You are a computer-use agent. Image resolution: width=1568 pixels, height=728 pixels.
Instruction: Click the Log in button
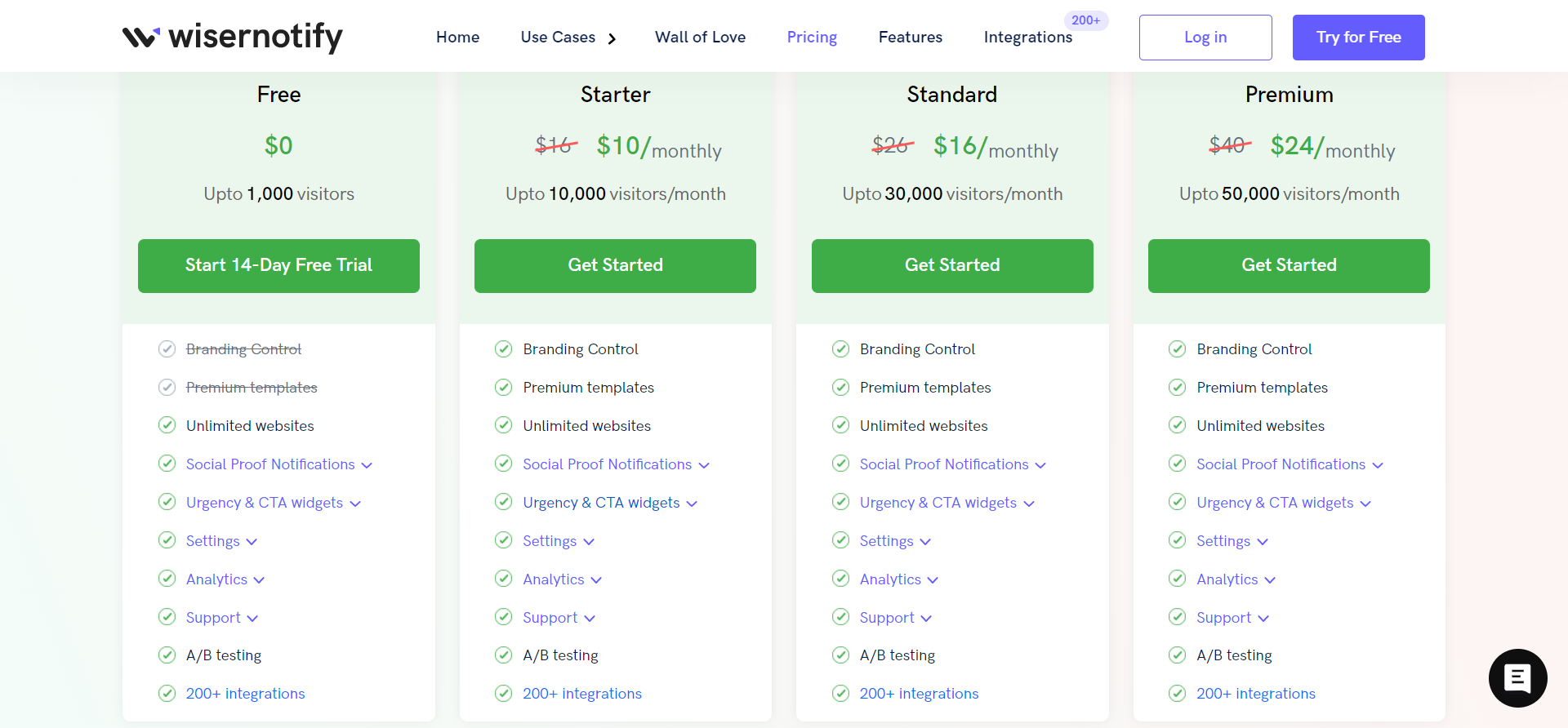click(1205, 38)
